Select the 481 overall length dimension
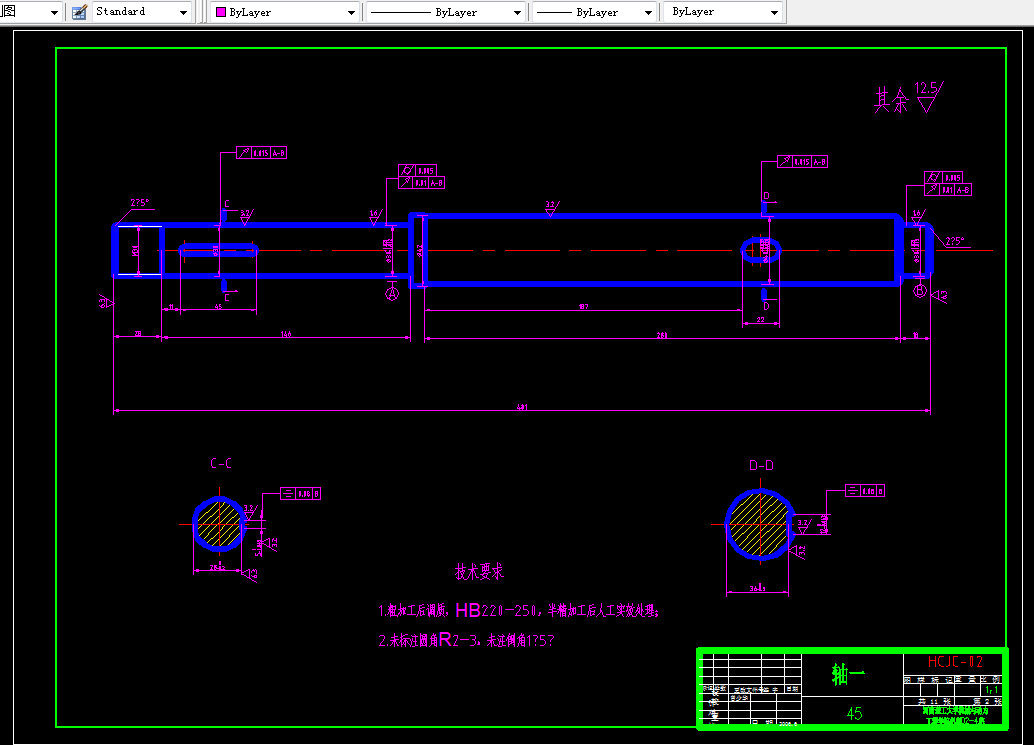 click(x=522, y=407)
